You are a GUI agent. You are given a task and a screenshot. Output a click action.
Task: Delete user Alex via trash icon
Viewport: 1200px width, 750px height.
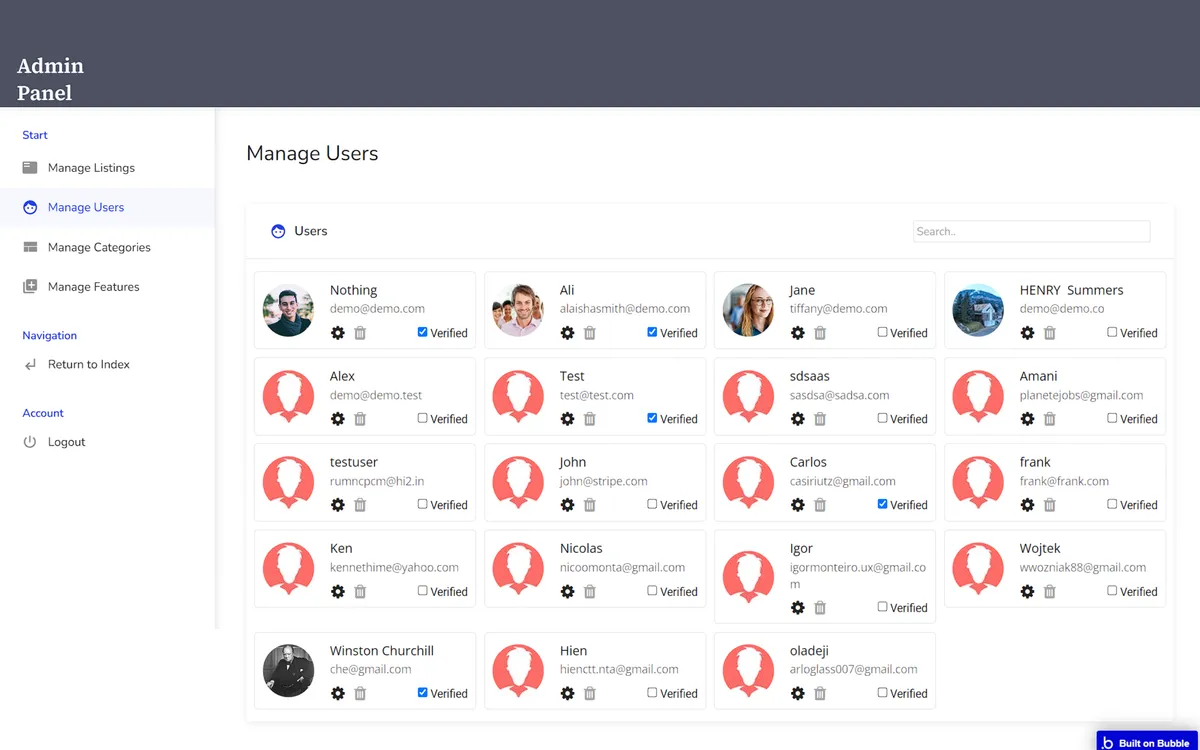pyautogui.click(x=360, y=419)
